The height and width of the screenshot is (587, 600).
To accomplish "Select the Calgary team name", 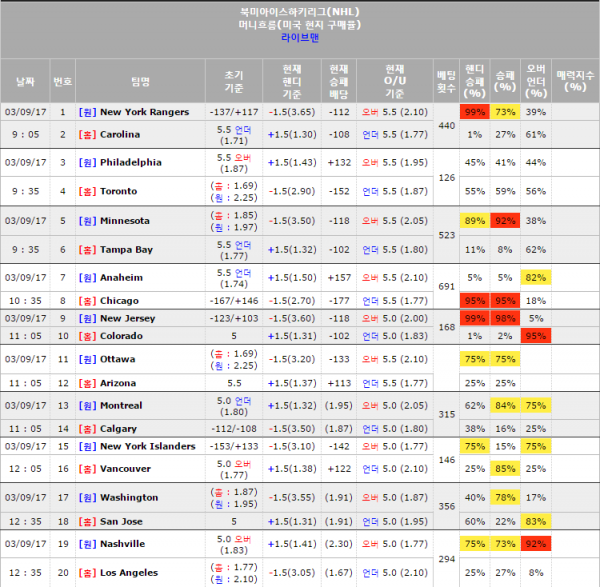I will [x=118, y=429].
